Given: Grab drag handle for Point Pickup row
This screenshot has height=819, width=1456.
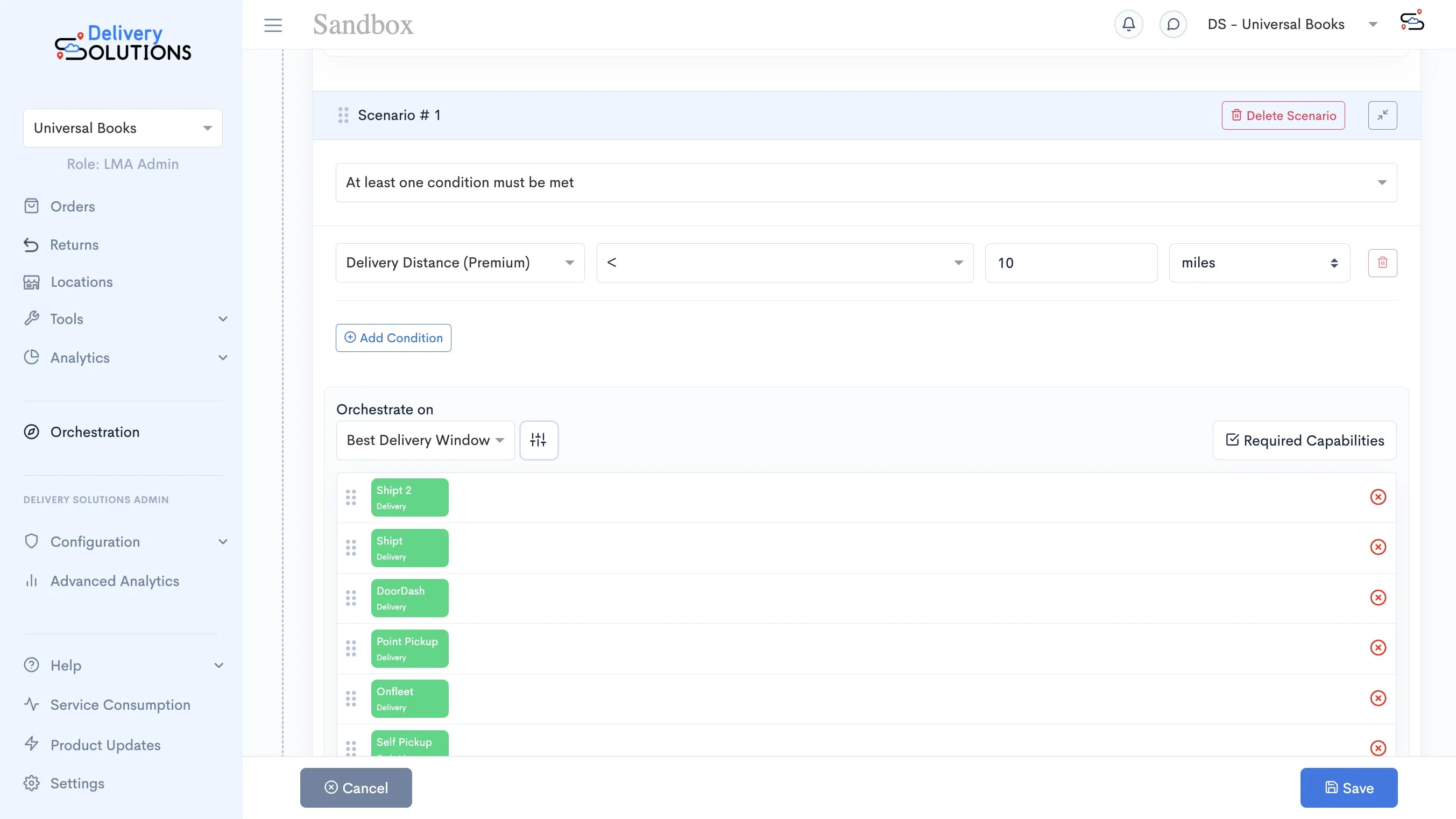Looking at the screenshot, I should (351, 648).
